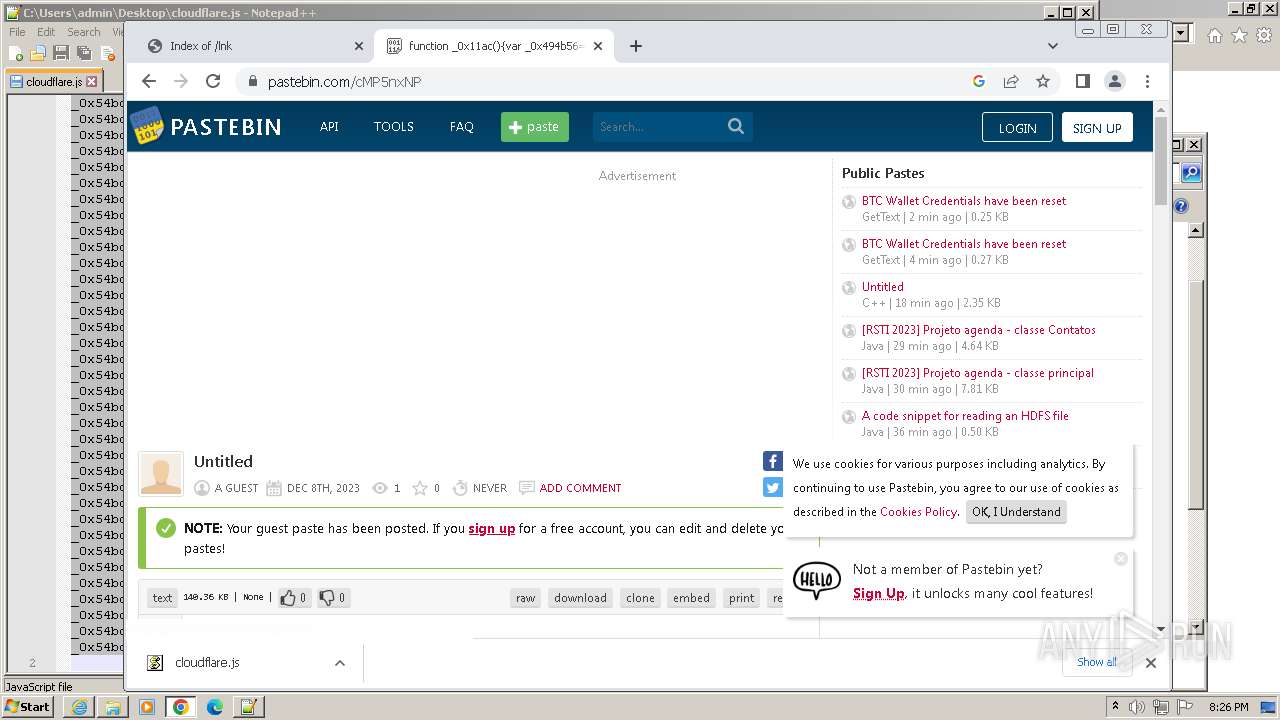Dismiss the downloads bar

click(1151, 662)
